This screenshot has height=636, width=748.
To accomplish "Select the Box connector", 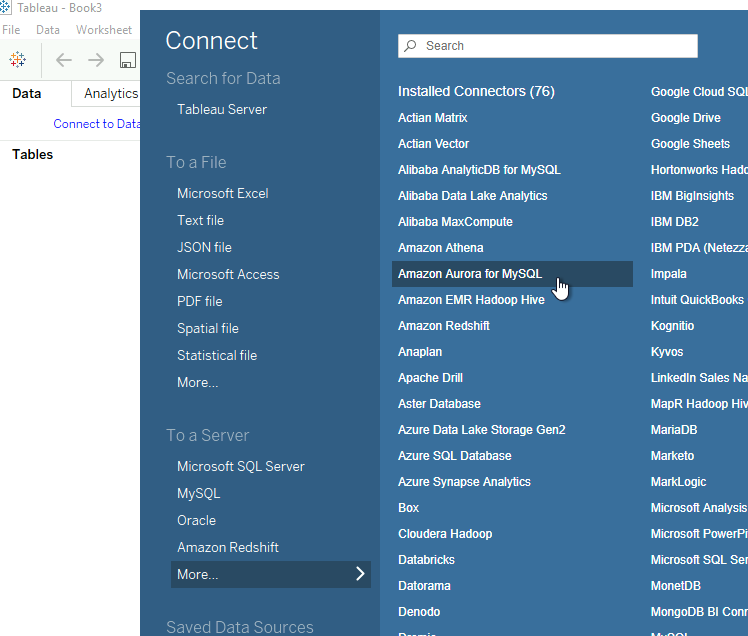I will (408, 508).
